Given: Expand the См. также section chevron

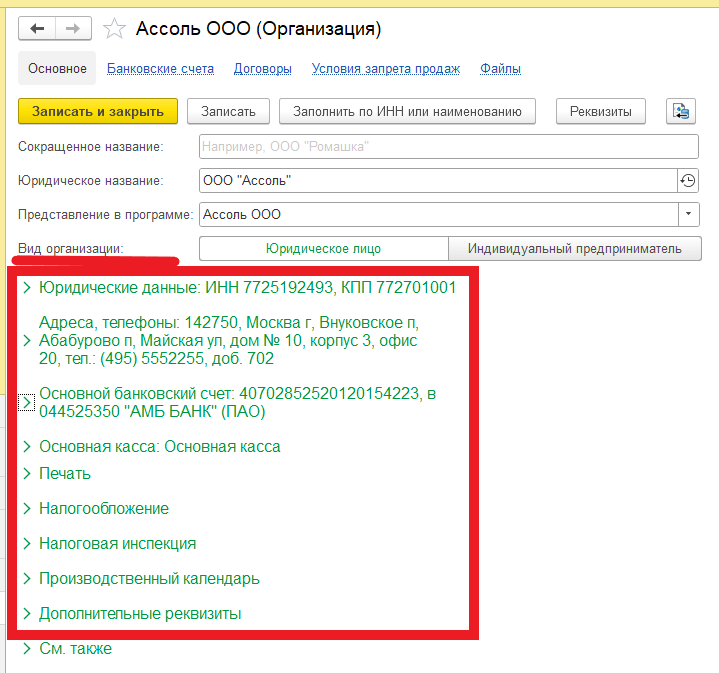Looking at the screenshot, I should (27, 648).
